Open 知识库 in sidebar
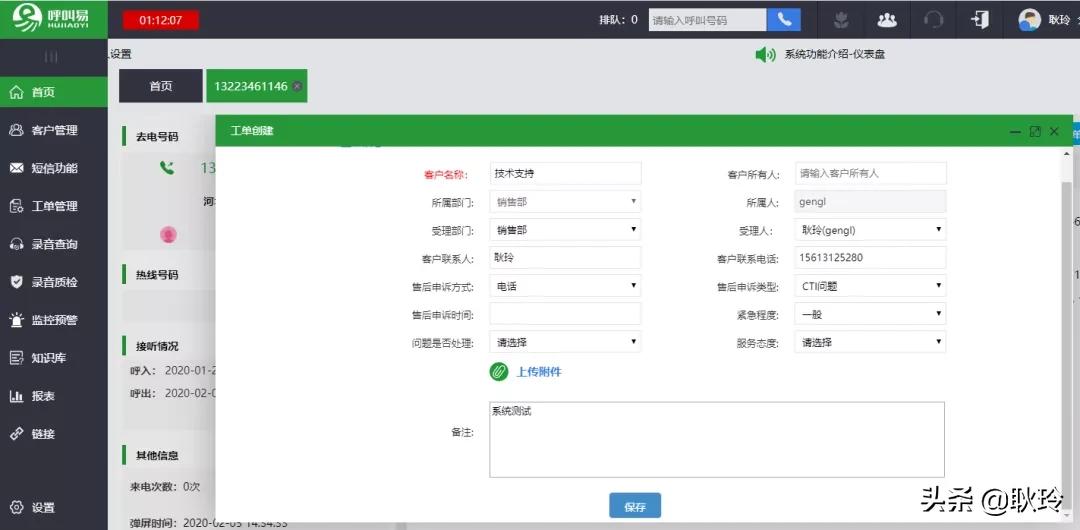 tap(54, 358)
